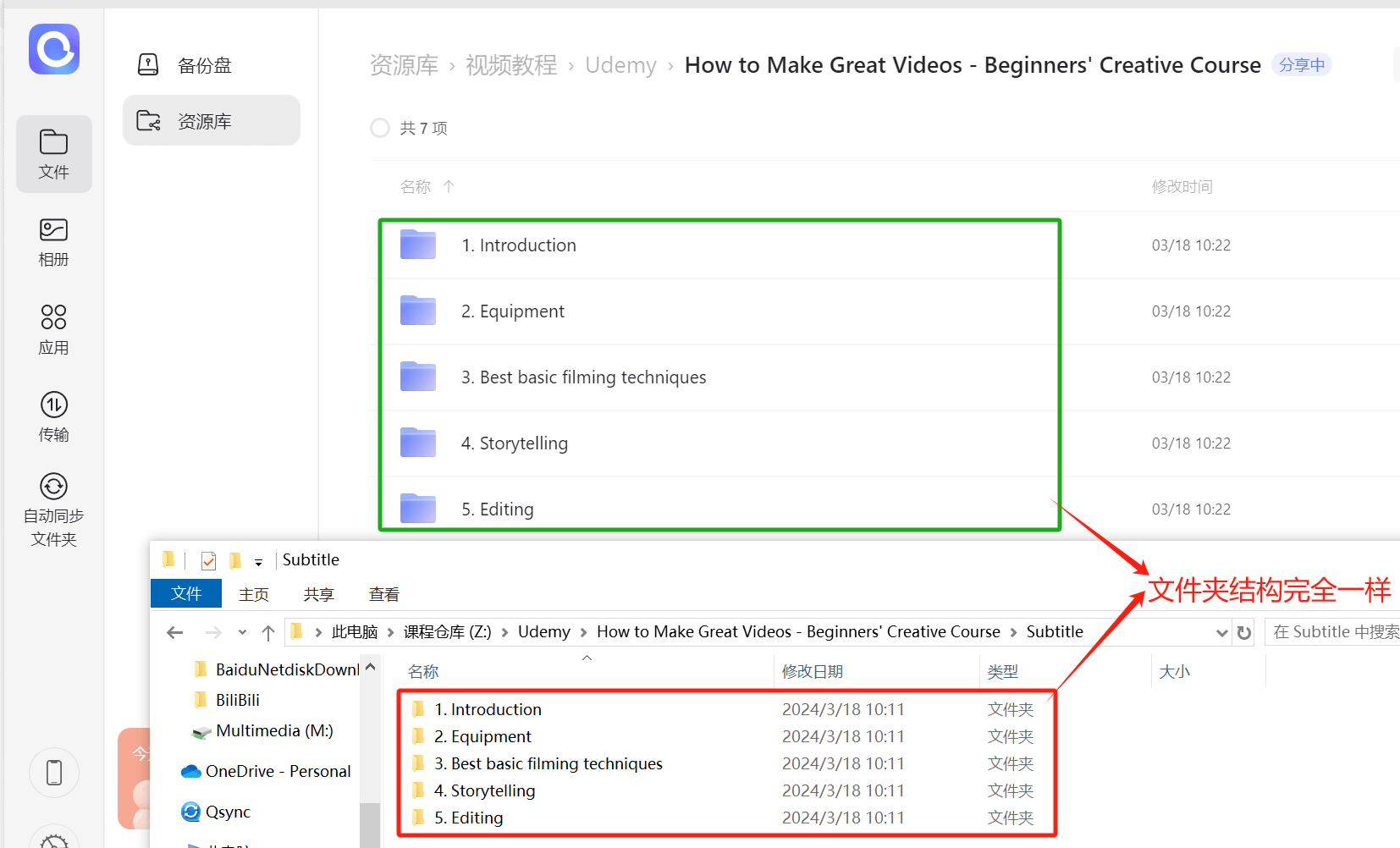Open the 传输 transfer section
Screen dimensions: 1400x848
click(54, 417)
